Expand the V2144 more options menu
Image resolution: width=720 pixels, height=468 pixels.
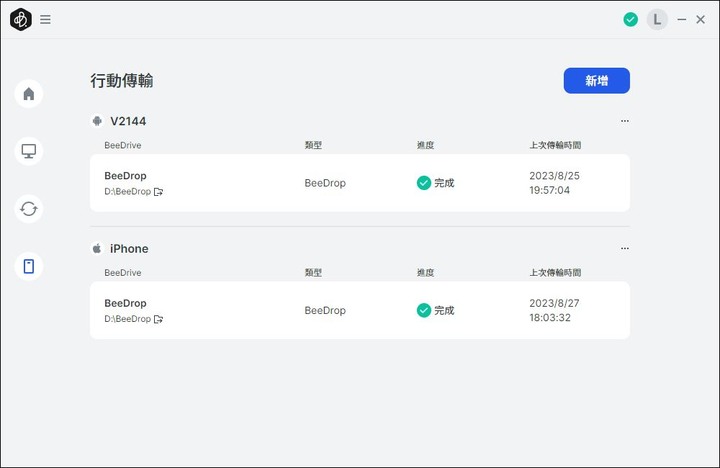click(x=624, y=121)
